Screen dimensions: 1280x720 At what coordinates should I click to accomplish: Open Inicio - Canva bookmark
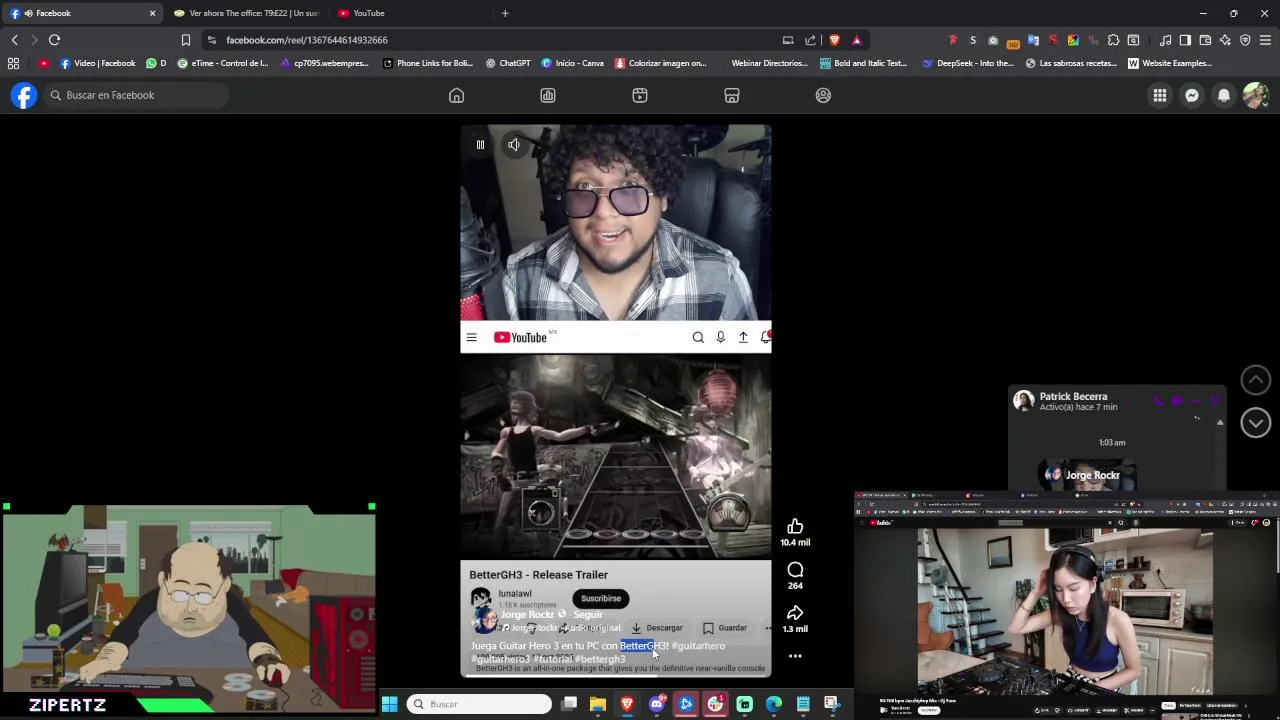click(x=573, y=63)
